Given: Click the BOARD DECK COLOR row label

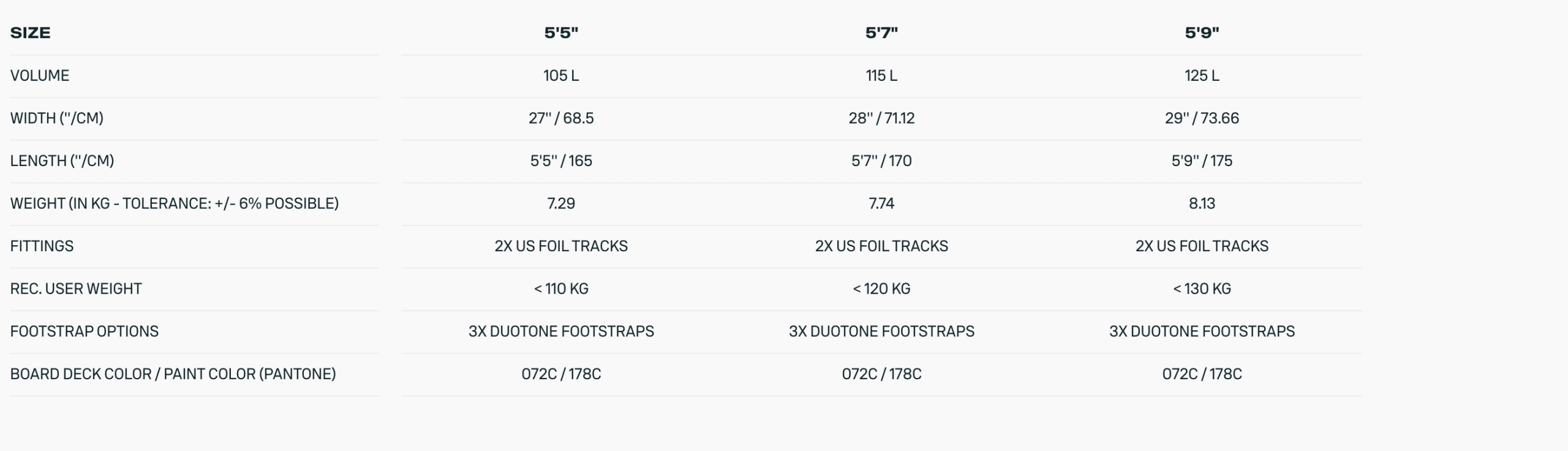Looking at the screenshot, I should pyautogui.click(x=173, y=374).
